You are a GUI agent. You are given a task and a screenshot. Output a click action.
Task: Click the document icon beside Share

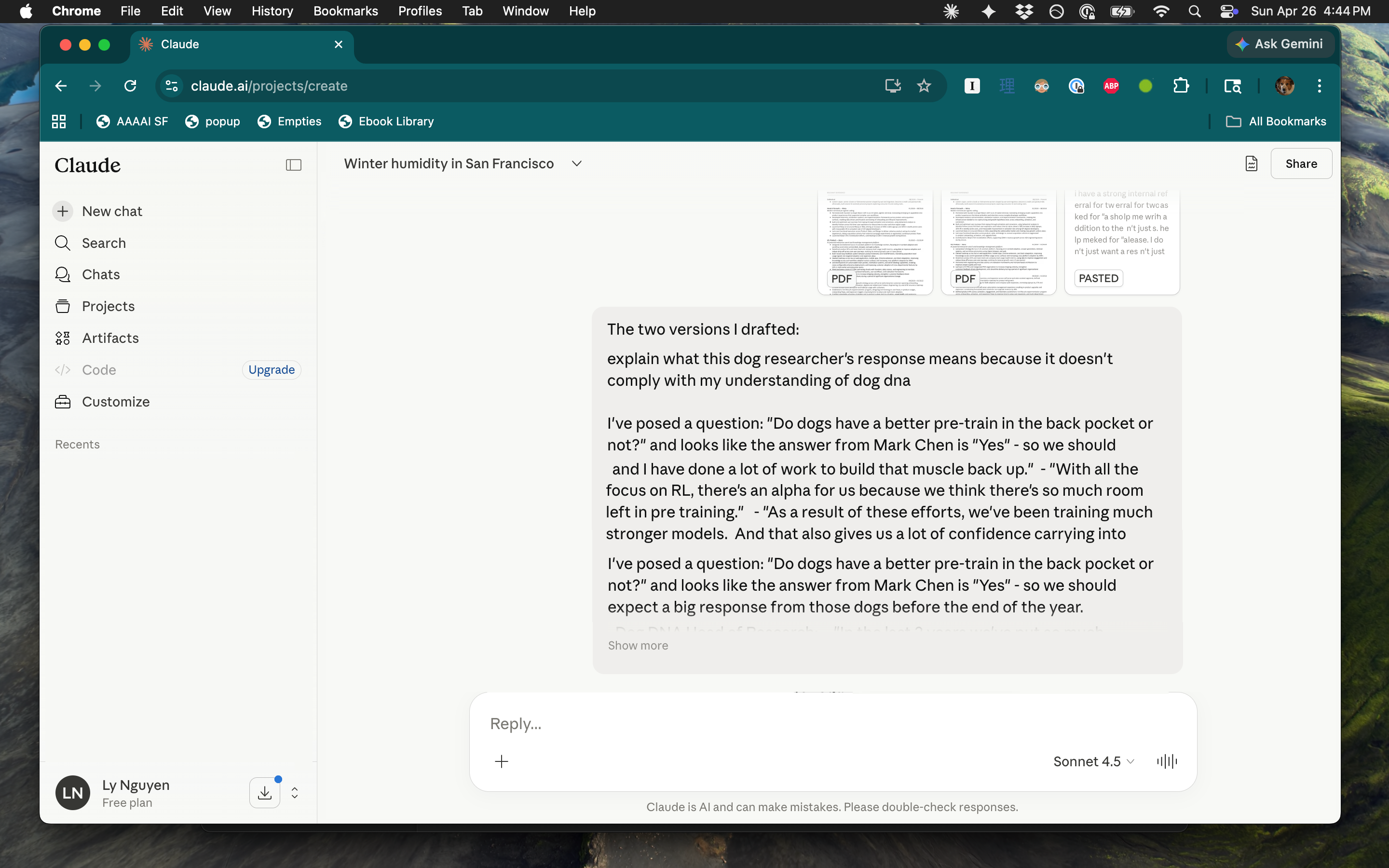click(1251, 163)
